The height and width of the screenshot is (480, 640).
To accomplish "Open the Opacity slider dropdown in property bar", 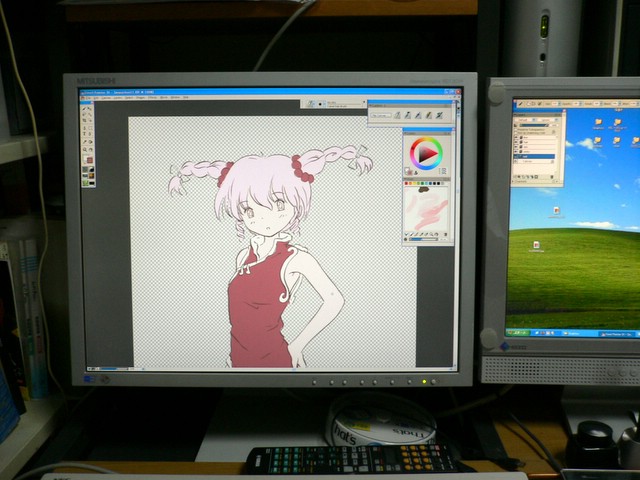I will (580, 104).
